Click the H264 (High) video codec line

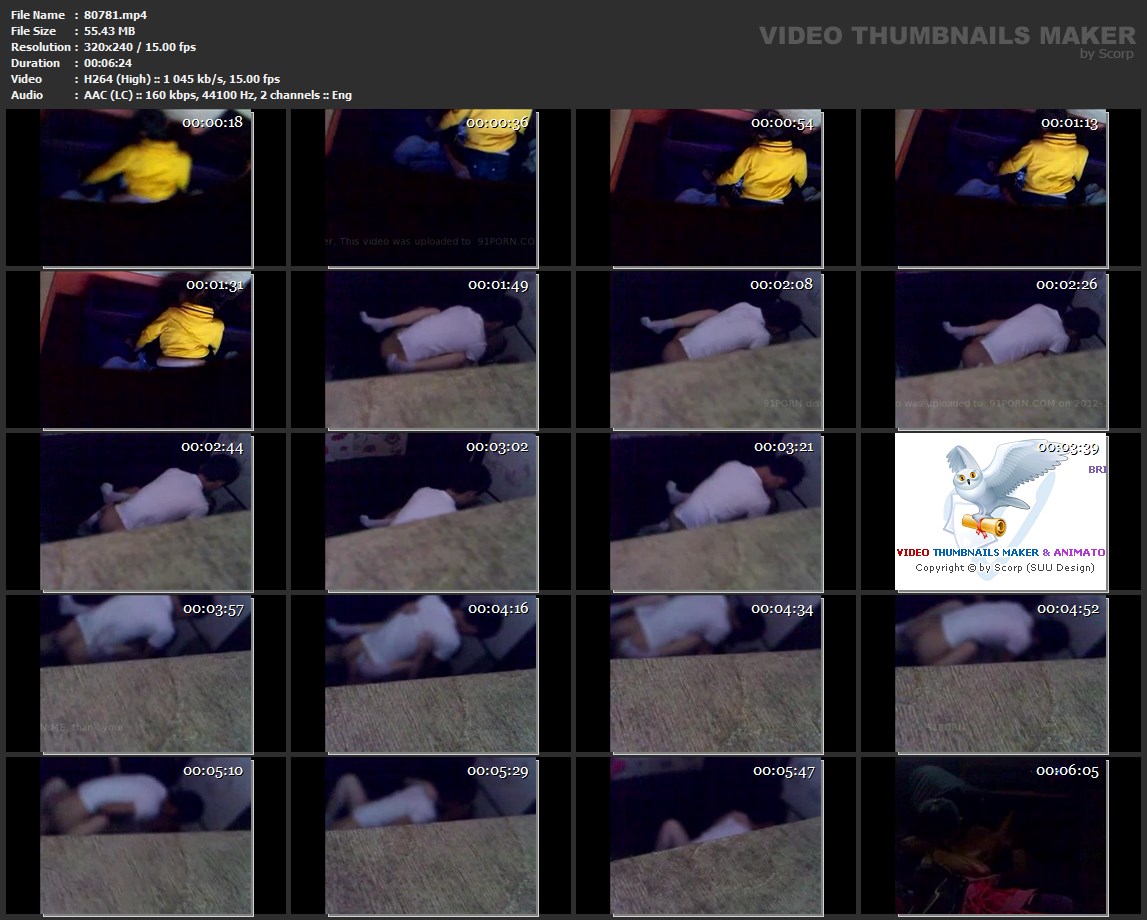(x=181, y=79)
